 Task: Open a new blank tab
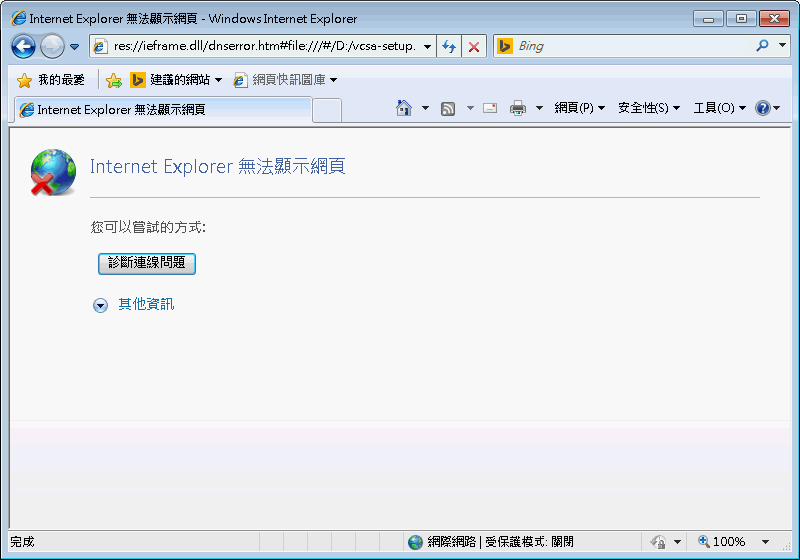tap(327, 111)
